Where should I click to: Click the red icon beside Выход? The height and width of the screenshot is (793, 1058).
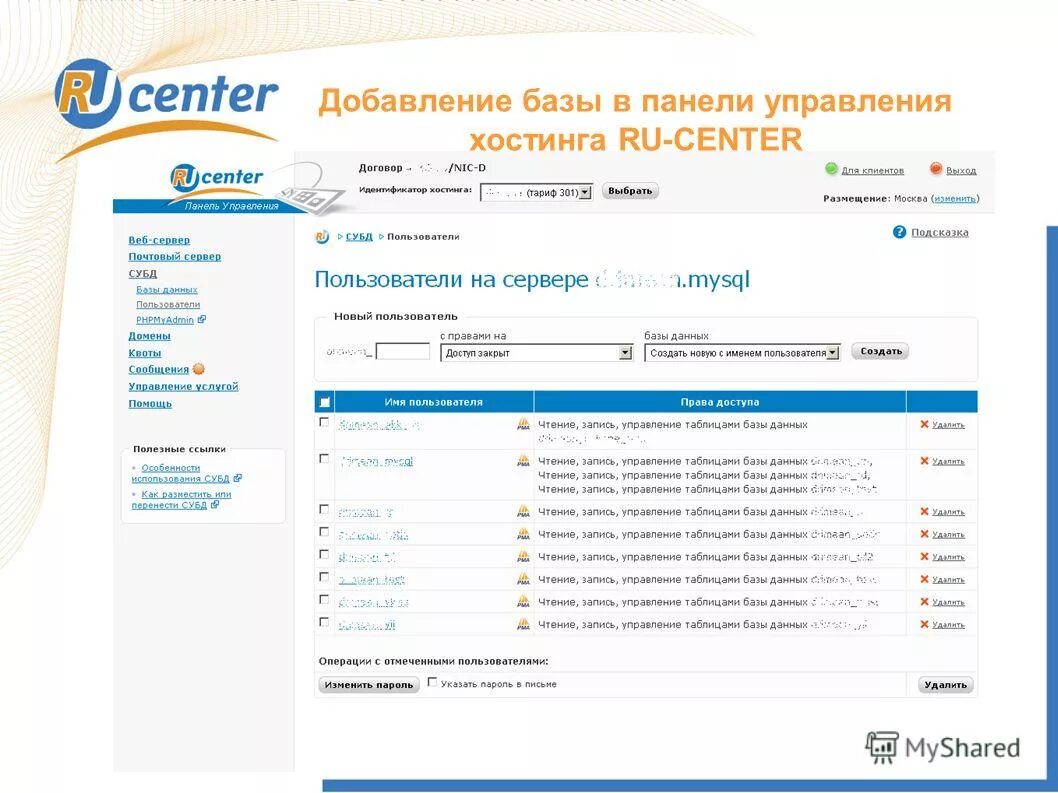[x=935, y=169]
